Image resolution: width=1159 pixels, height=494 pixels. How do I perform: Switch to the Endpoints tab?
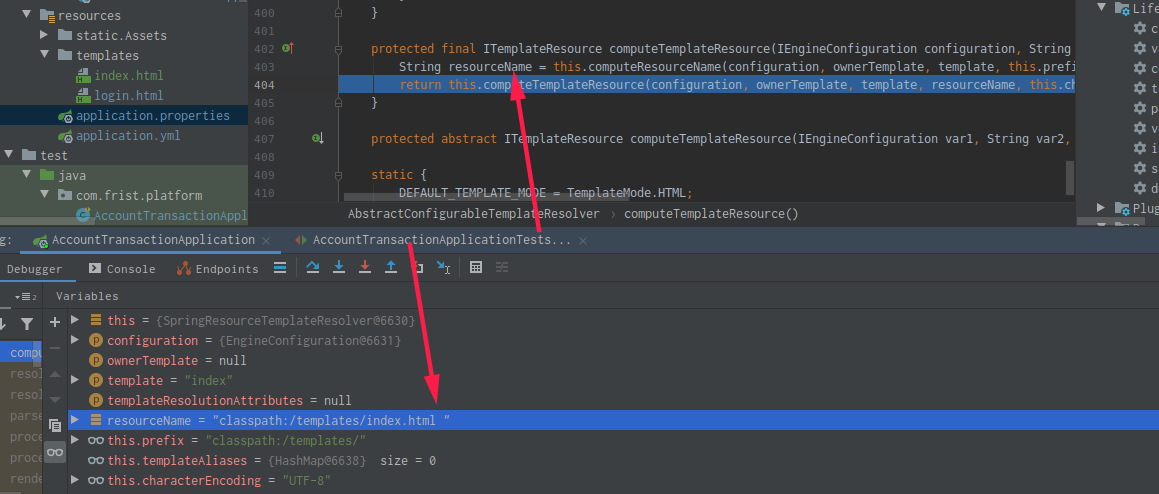(217, 269)
